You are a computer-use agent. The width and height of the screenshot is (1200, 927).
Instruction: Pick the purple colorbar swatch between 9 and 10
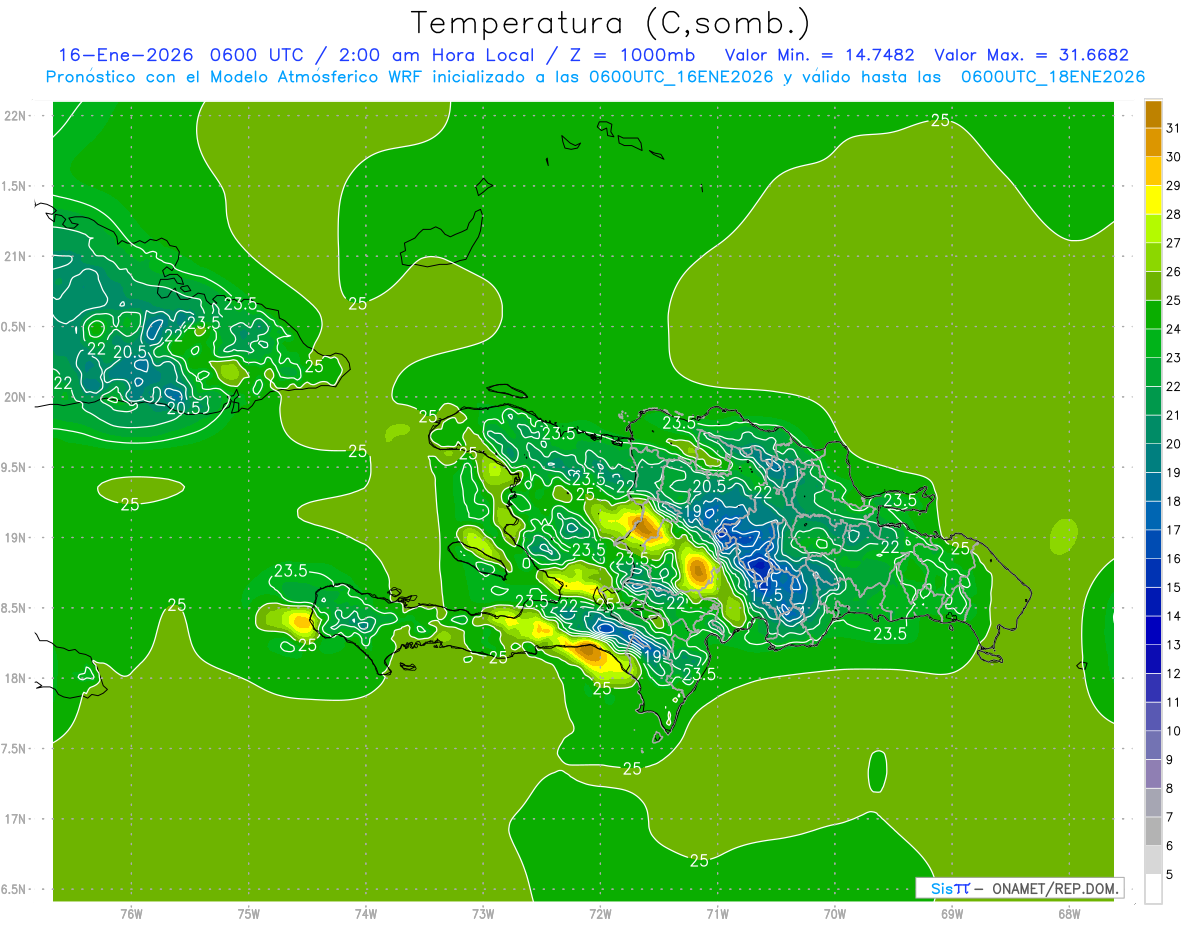click(1153, 746)
